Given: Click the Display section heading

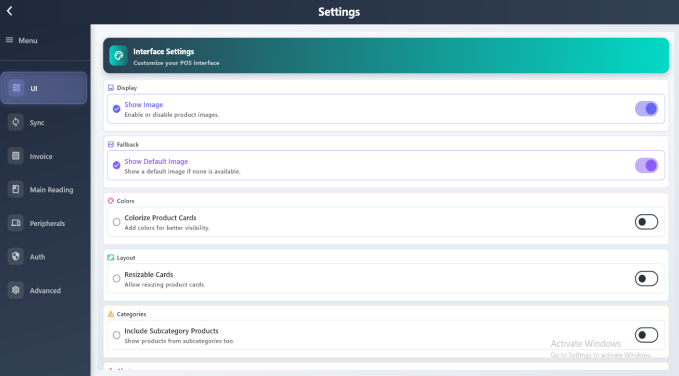Looking at the screenshot, I should coord(127,88).
